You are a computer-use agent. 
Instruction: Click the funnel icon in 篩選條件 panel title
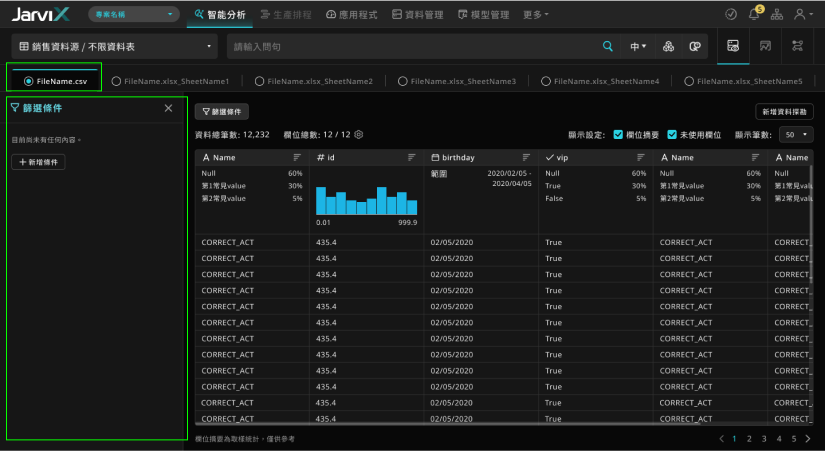point(15,108)
